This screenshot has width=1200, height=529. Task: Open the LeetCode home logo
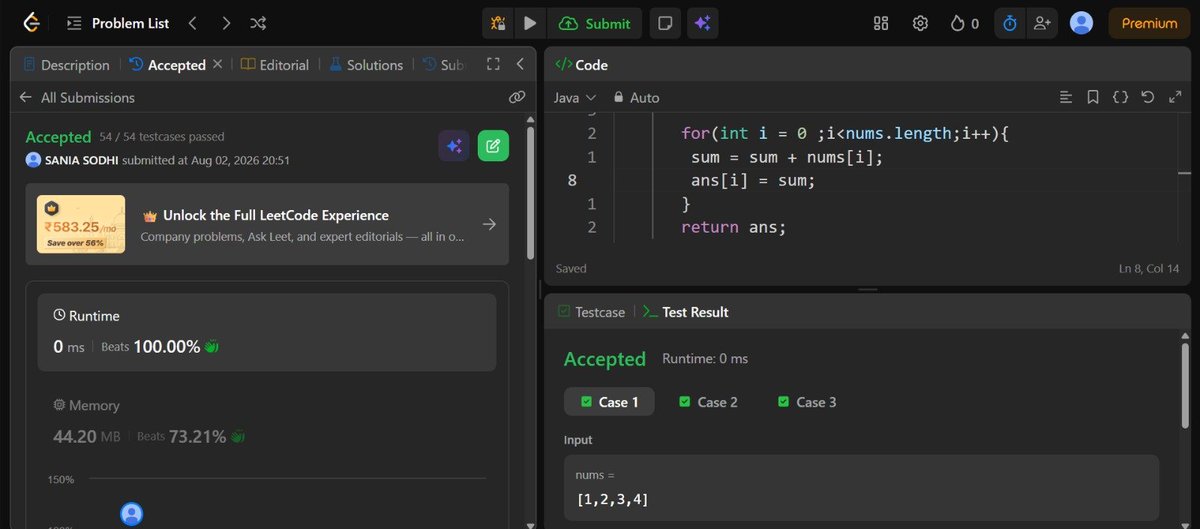click(x=33, y=23)
